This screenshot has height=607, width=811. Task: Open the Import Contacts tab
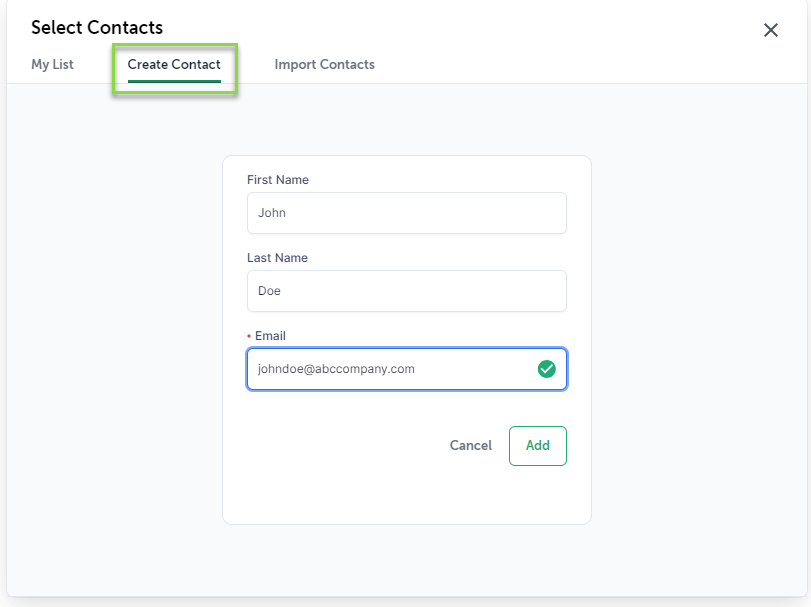324,64
